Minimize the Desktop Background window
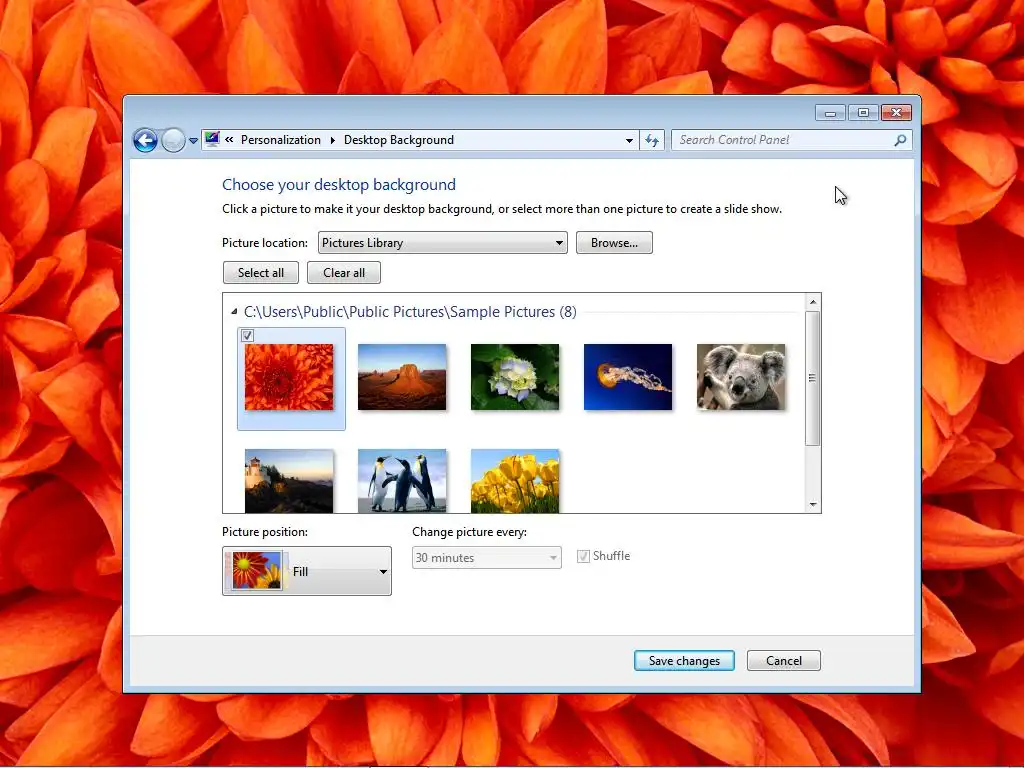This screenshot has width=1024, height=768. coord(830,113)
